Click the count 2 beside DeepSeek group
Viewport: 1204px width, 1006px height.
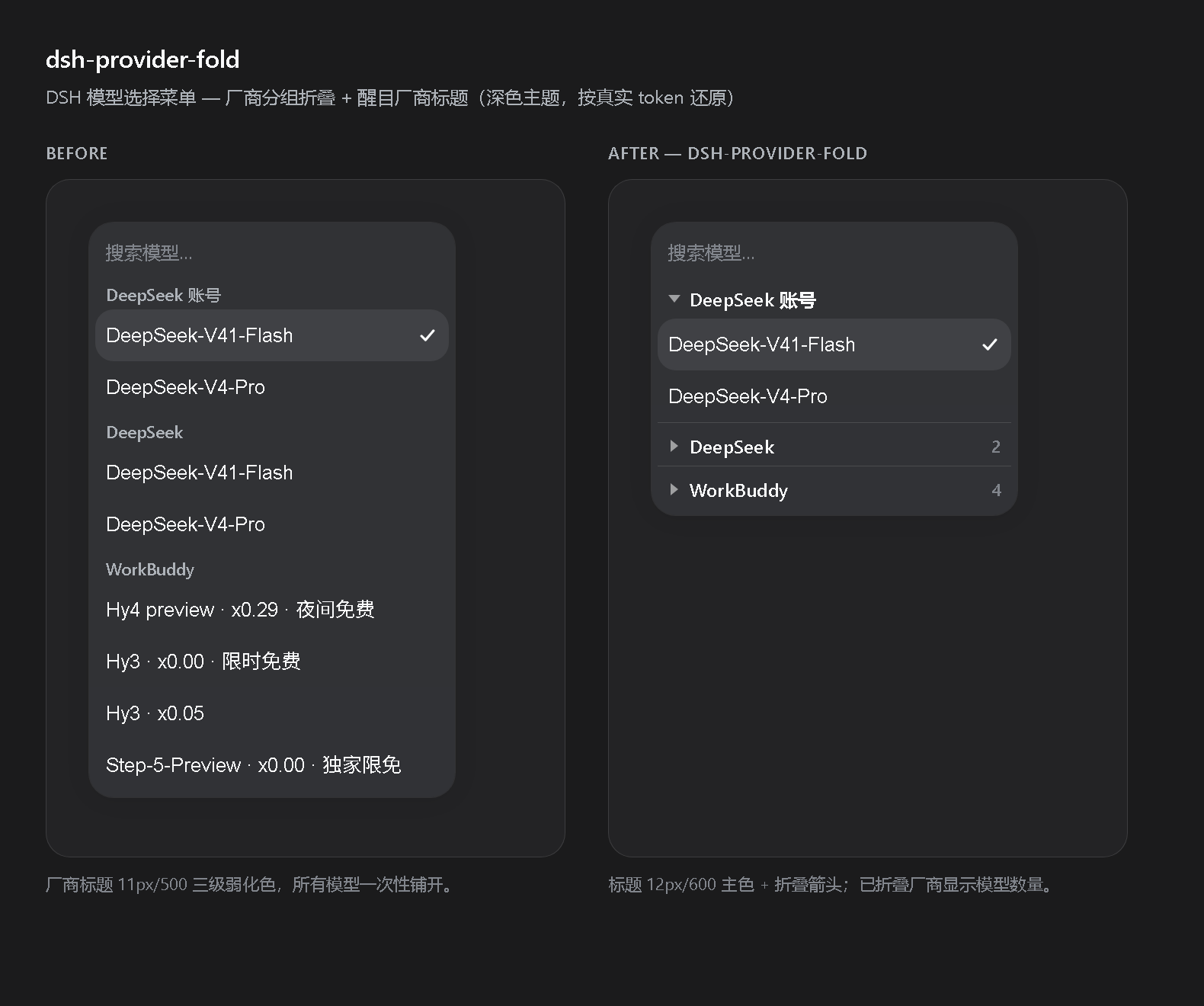[996, 447]
